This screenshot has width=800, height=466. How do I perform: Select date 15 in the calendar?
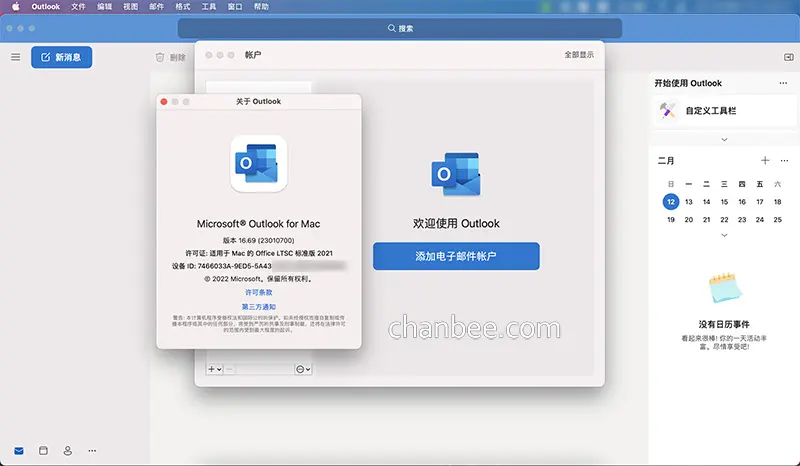click(724, 202)
